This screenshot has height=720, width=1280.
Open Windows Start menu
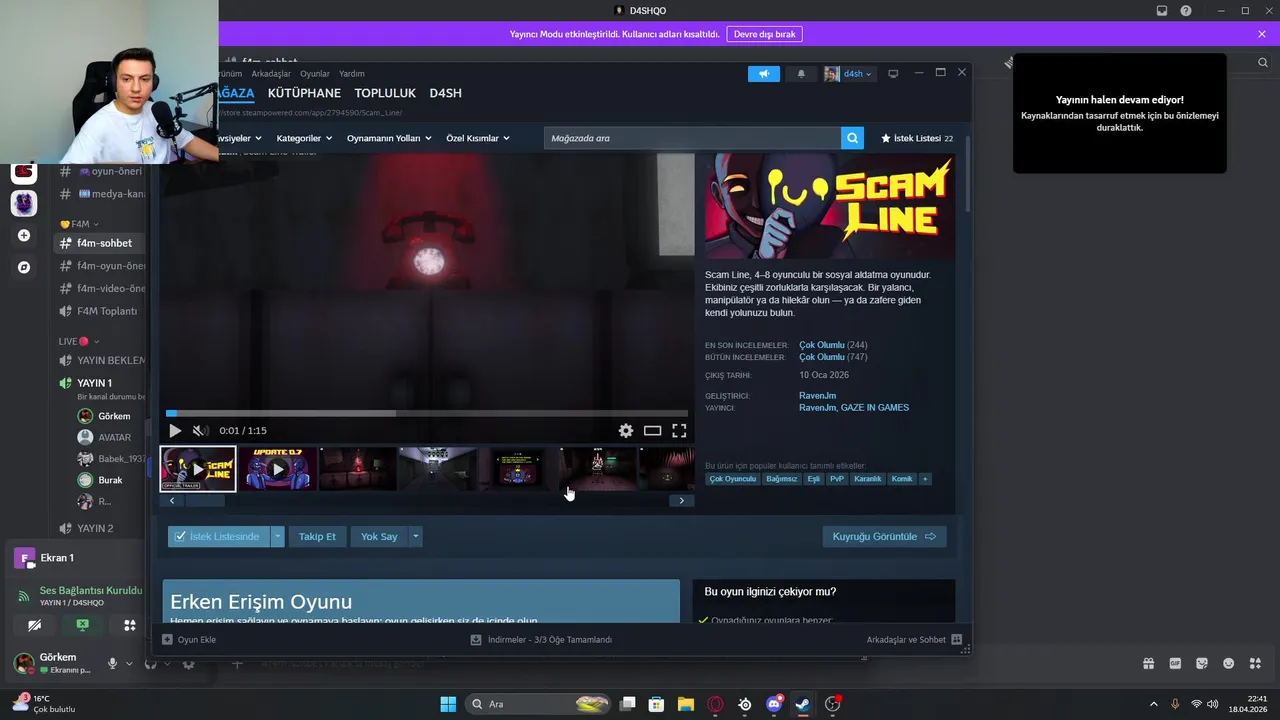(448, 704)
